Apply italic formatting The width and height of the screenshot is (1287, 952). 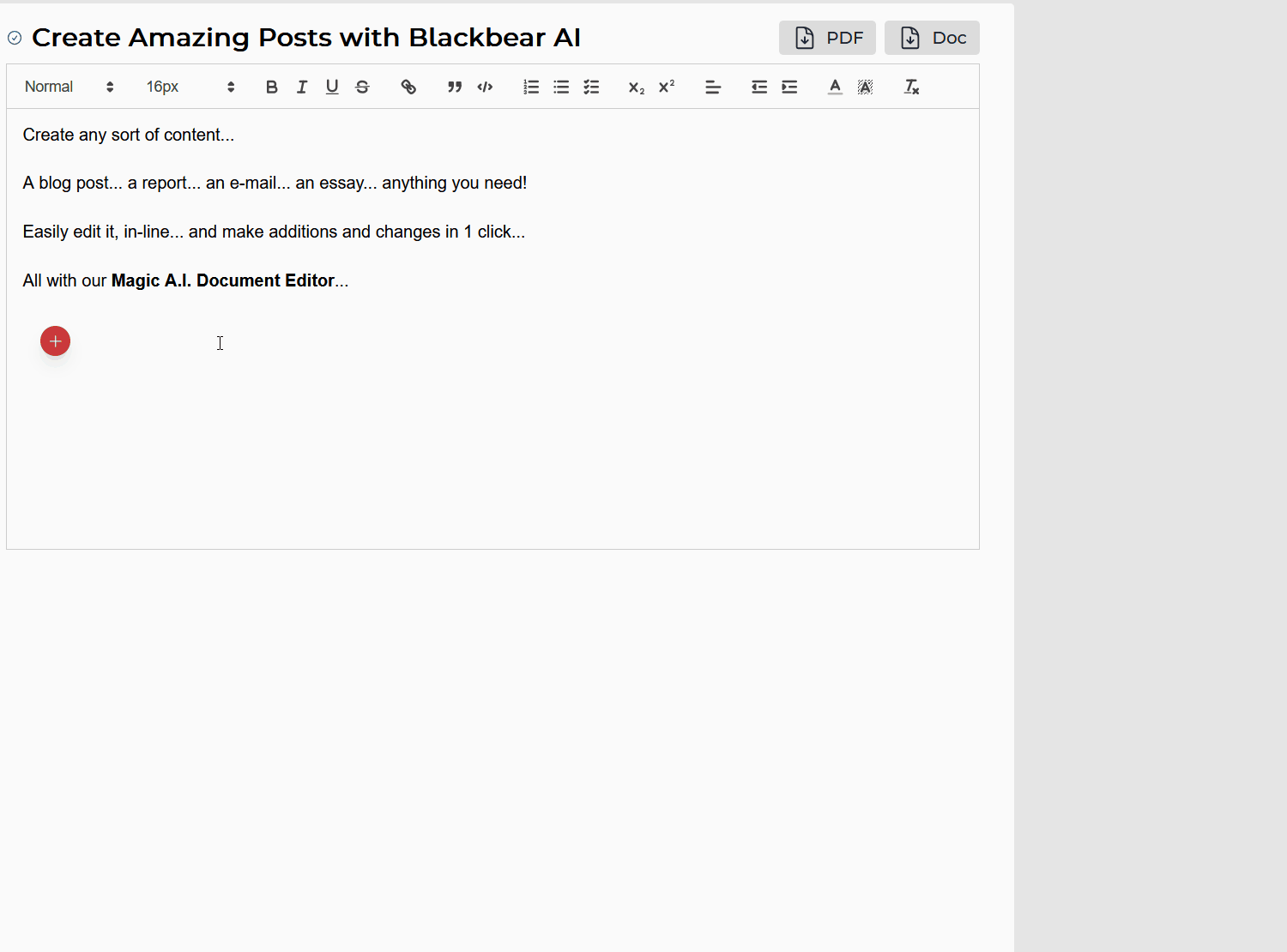pos(302,87)
